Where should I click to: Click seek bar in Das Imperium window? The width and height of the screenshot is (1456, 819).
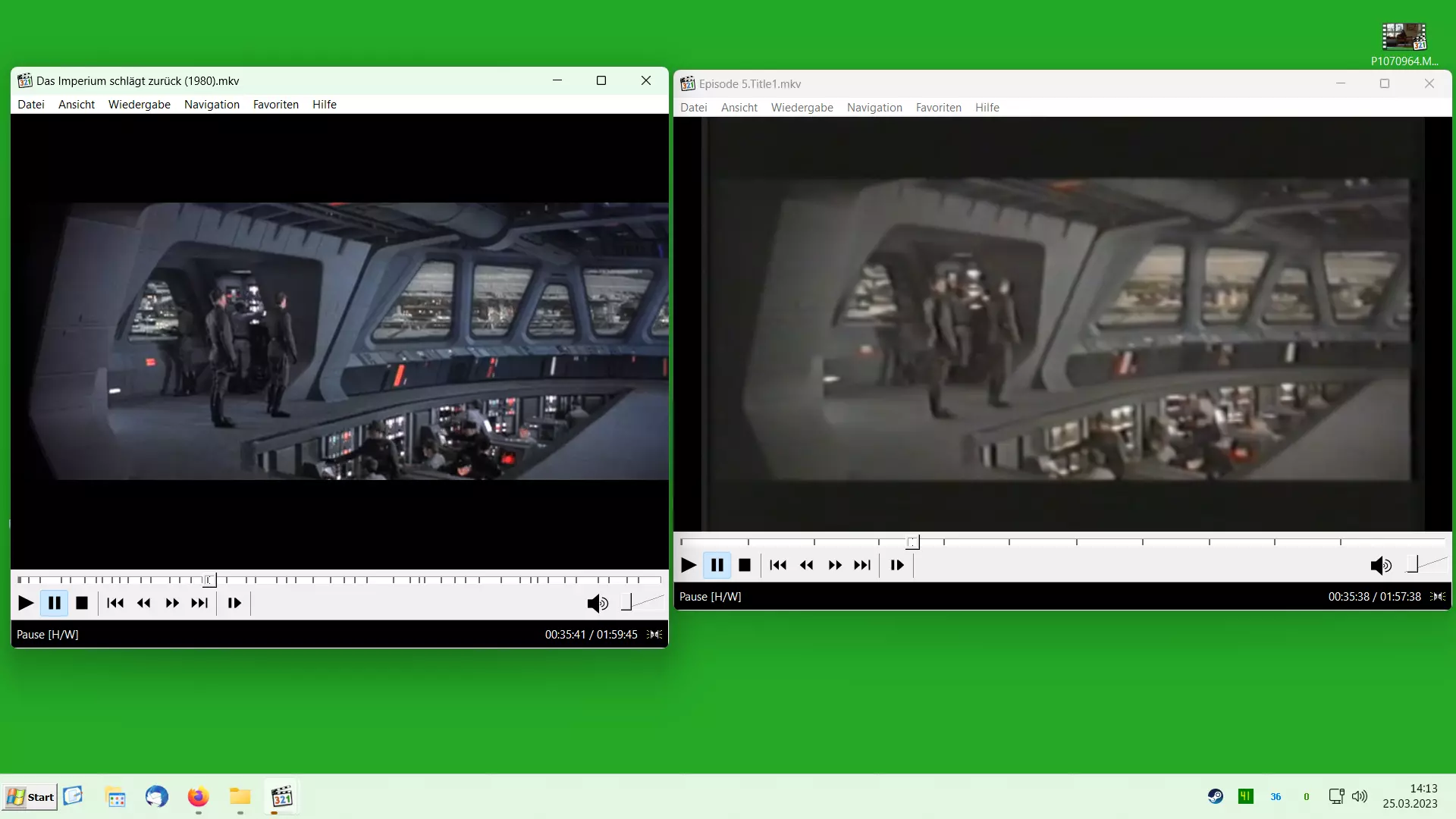point(339,580)
